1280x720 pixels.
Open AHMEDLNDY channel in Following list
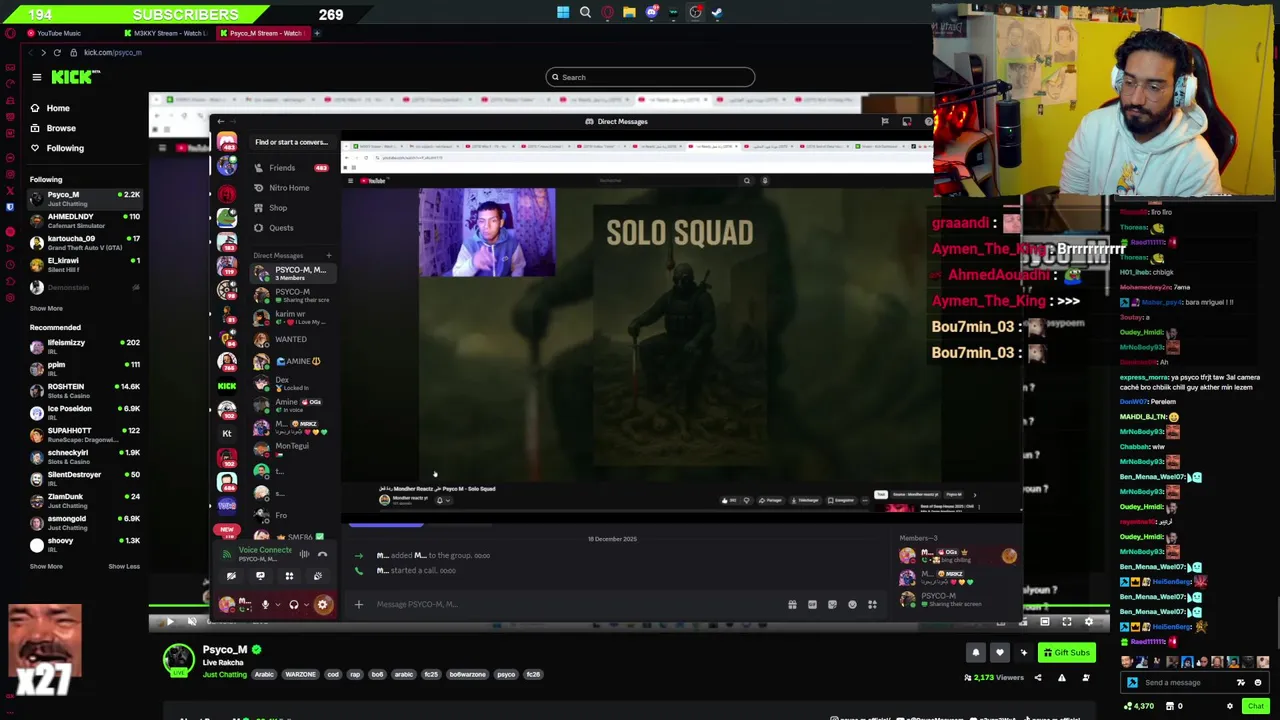click(x=85, y=220)
